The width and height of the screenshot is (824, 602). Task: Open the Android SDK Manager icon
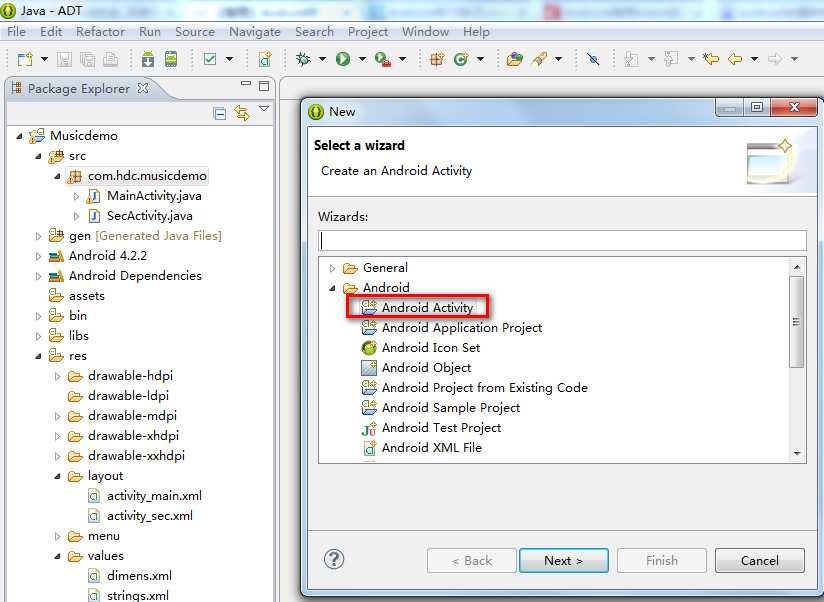(148, 59)
